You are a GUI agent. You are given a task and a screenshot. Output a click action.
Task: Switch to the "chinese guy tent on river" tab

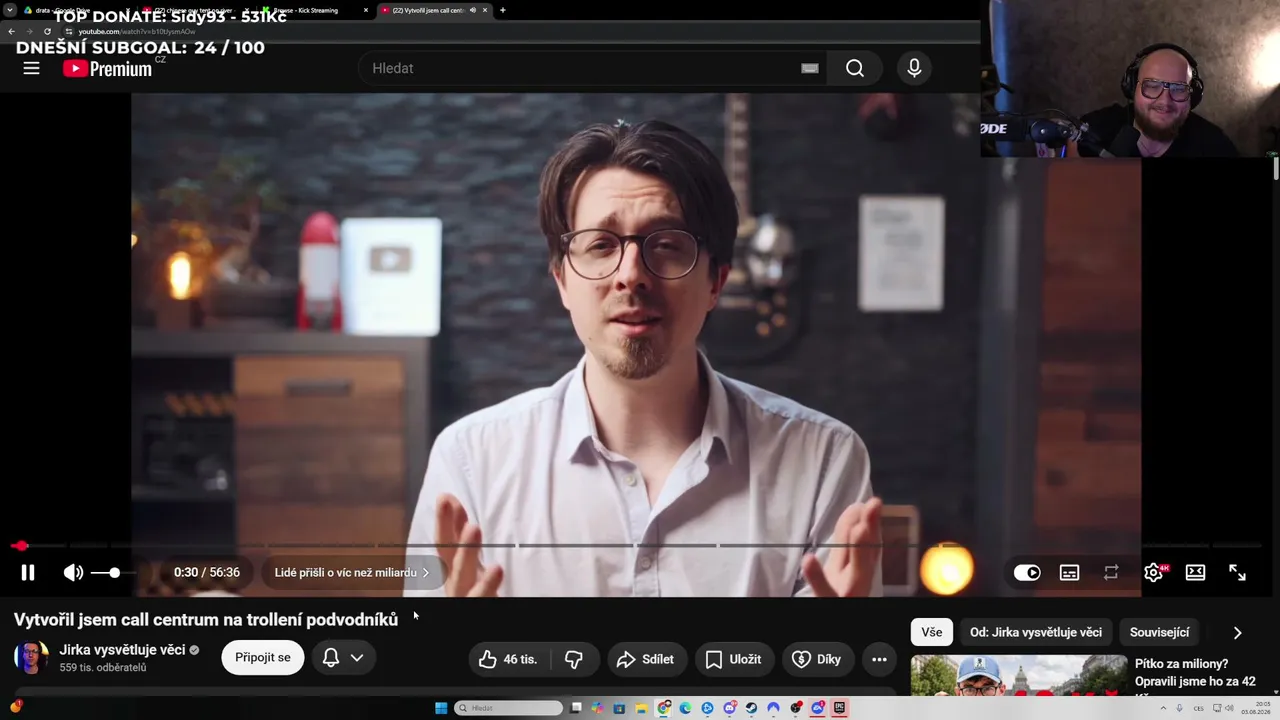pos(195,10)
